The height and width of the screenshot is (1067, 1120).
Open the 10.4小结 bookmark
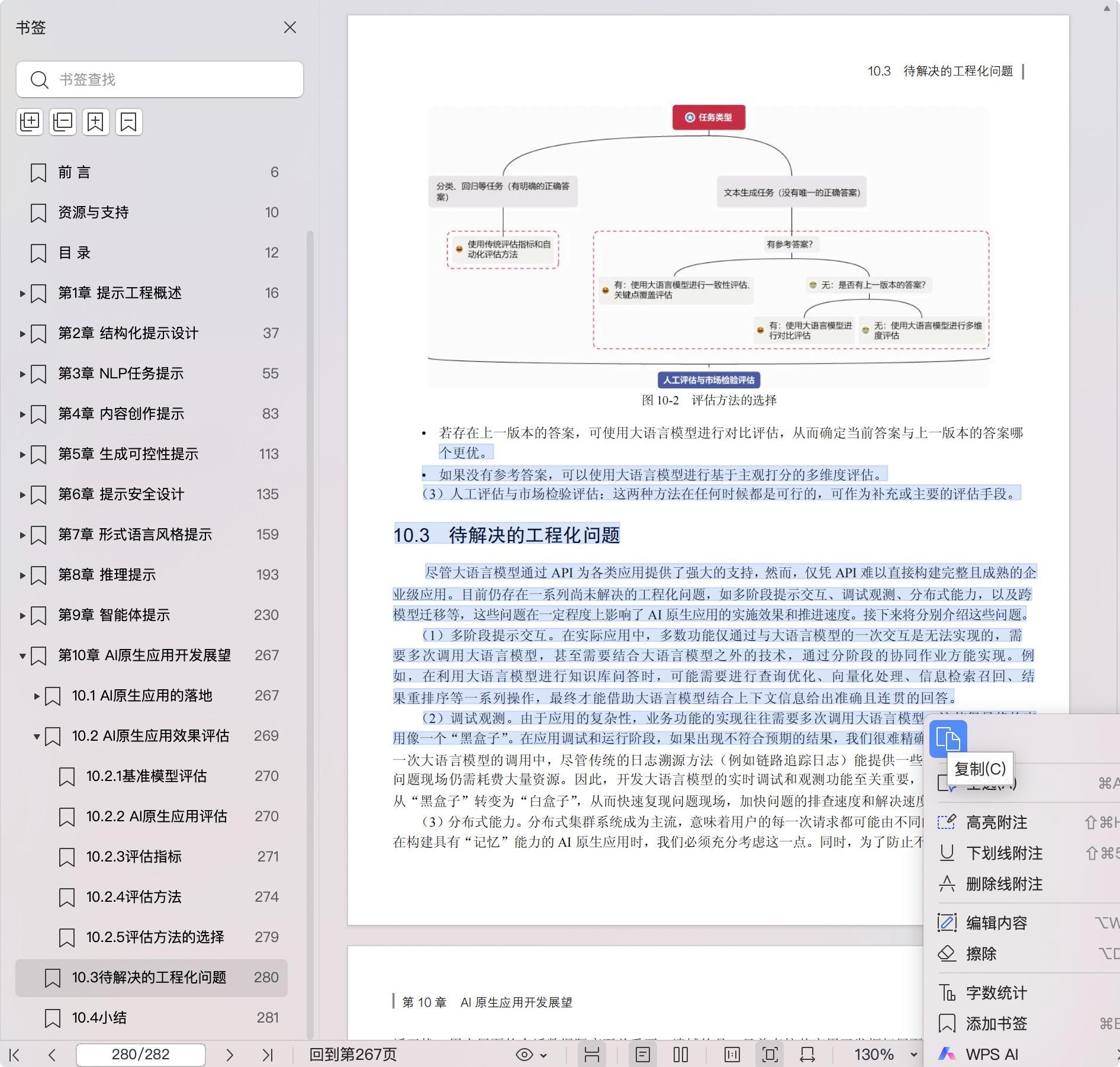pyautogui.click(x=99, y=1018)
